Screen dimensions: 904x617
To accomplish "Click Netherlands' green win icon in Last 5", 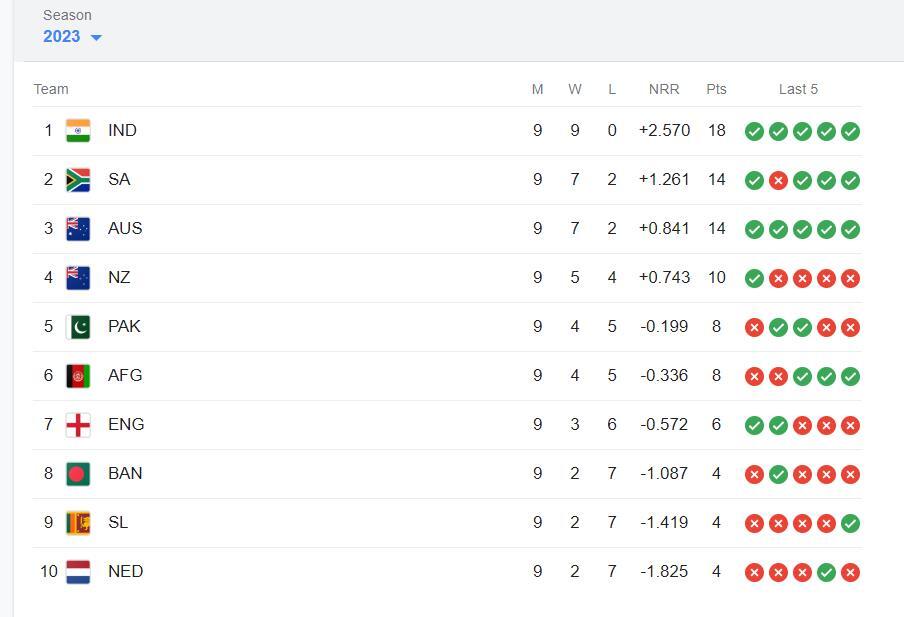I will (826, 573).
